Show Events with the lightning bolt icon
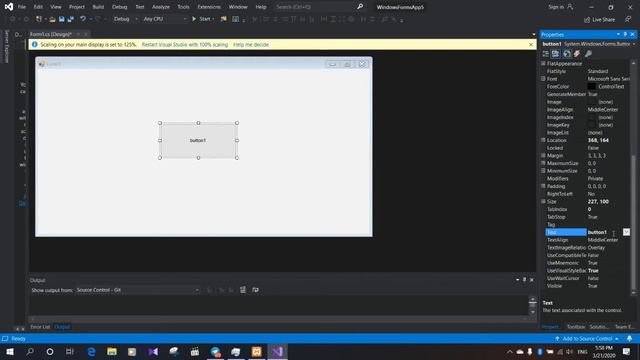640x360 pixels. tap(577, 54)
